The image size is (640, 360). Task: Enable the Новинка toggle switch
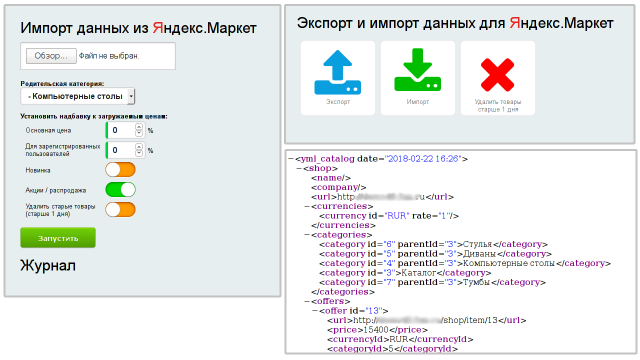click(120, 170)
